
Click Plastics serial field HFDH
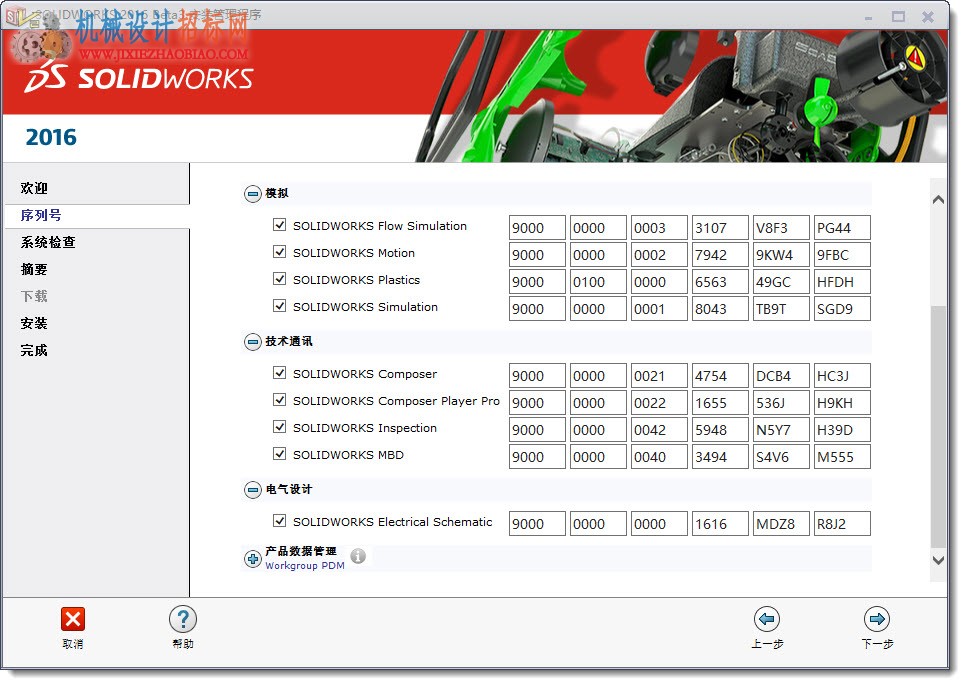coord(842,282)
